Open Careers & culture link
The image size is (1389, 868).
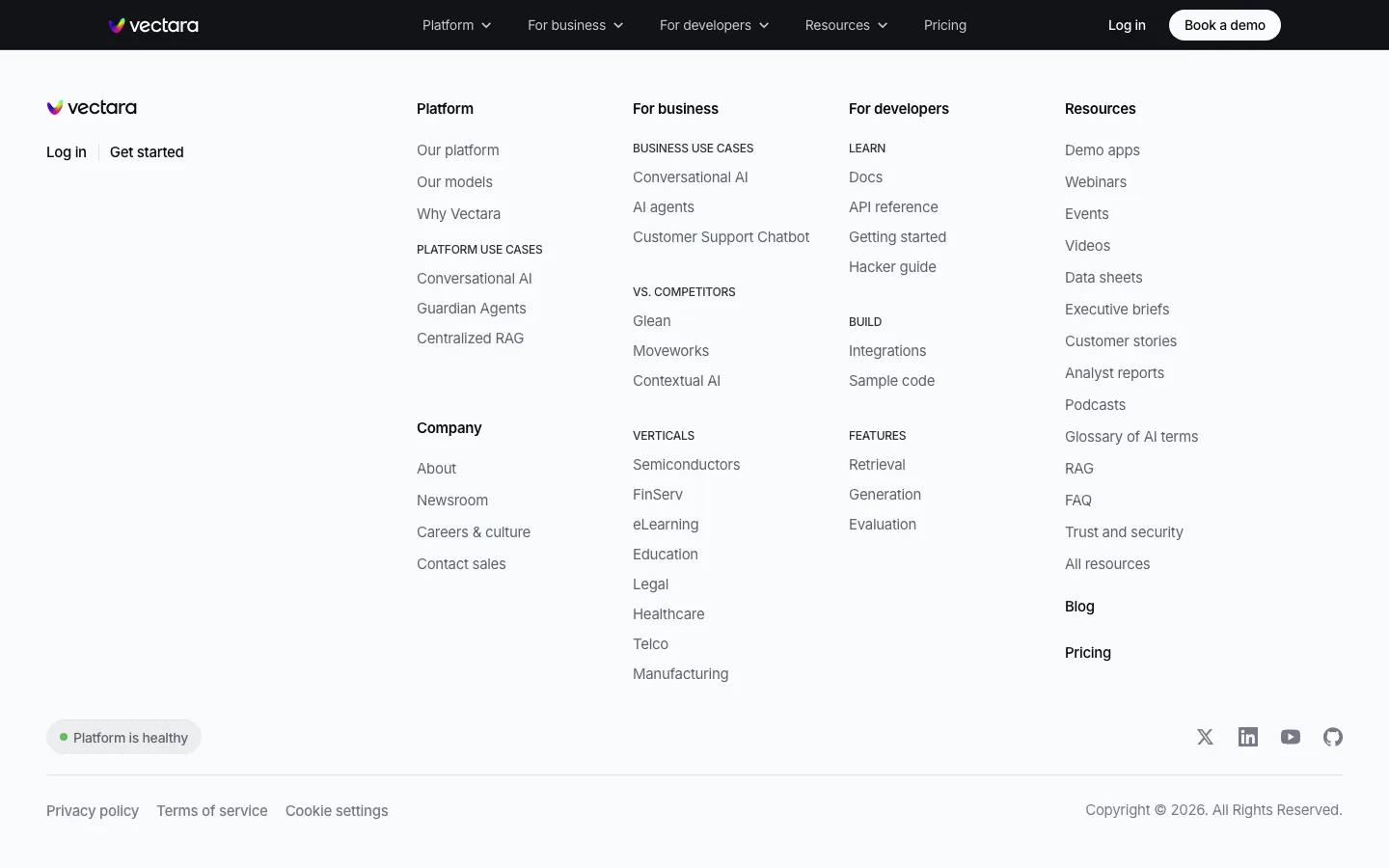point(474,532)
